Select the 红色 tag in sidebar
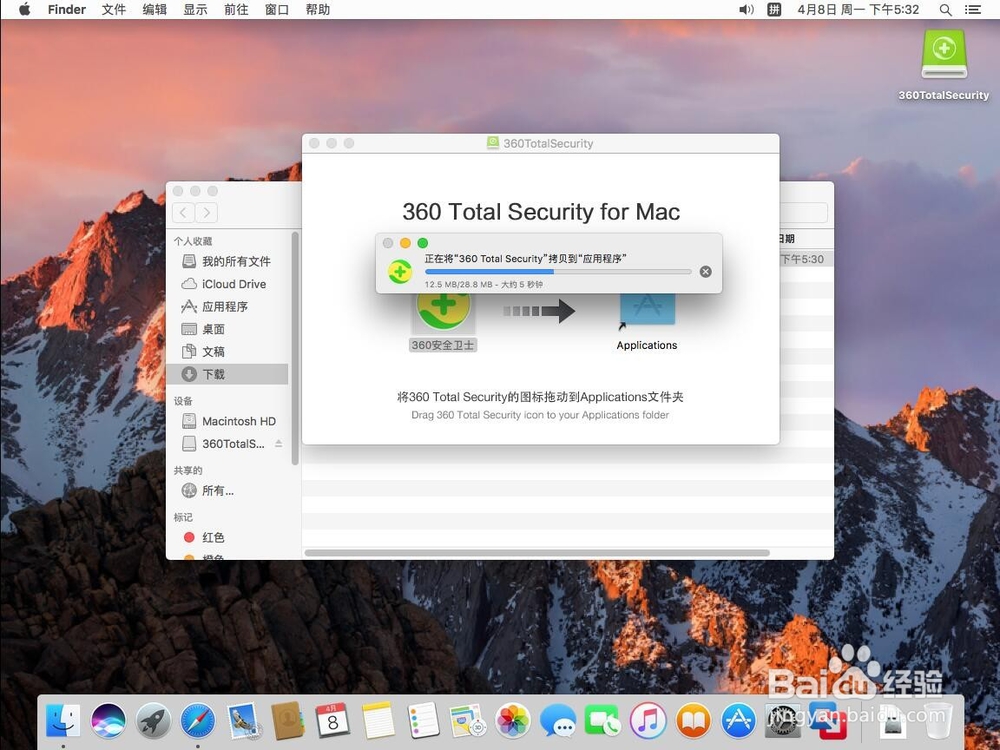The width and height of the screenshot is (1000, 750). pyautogui.click(x=226, y=538)
